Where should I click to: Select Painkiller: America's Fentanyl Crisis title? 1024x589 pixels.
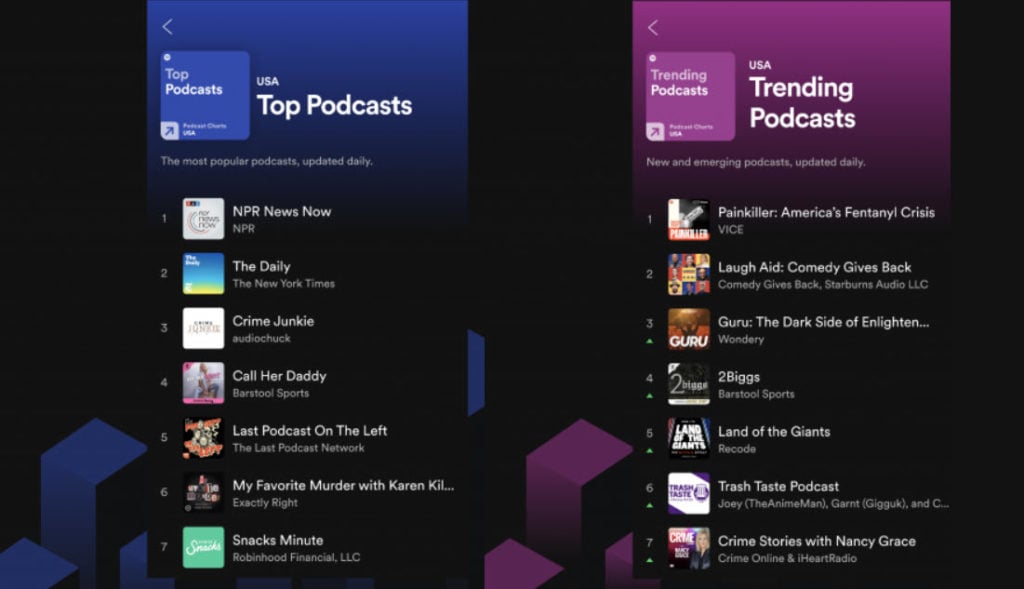[826, 213]
